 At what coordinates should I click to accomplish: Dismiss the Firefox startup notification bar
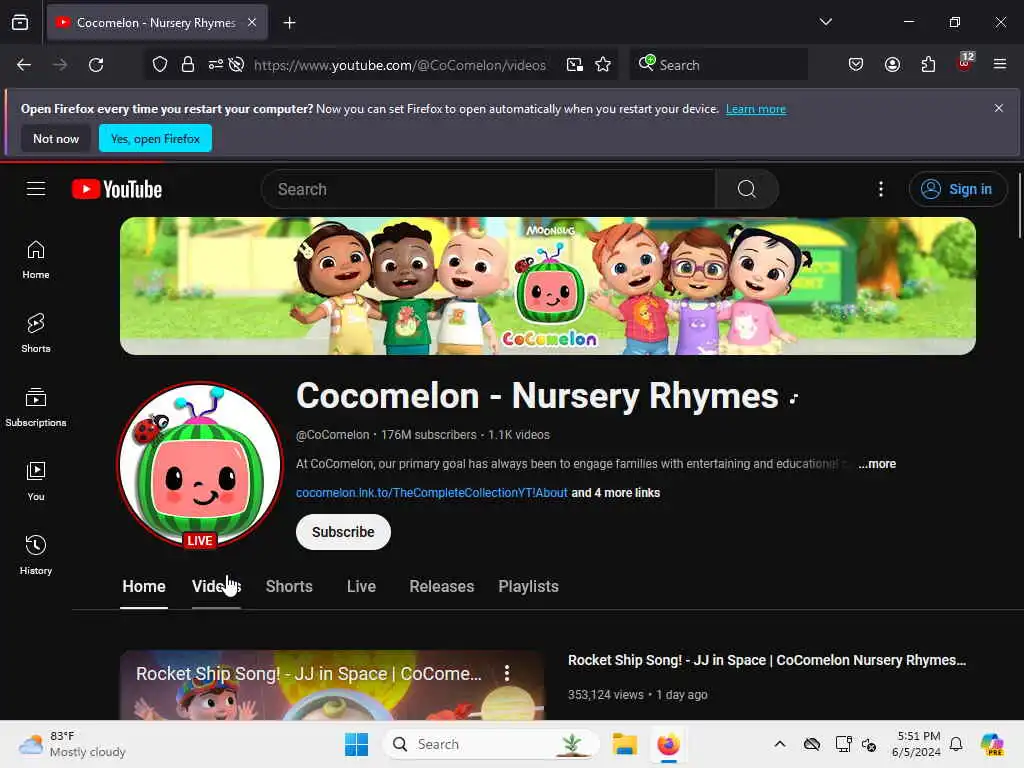click(999, 108)
